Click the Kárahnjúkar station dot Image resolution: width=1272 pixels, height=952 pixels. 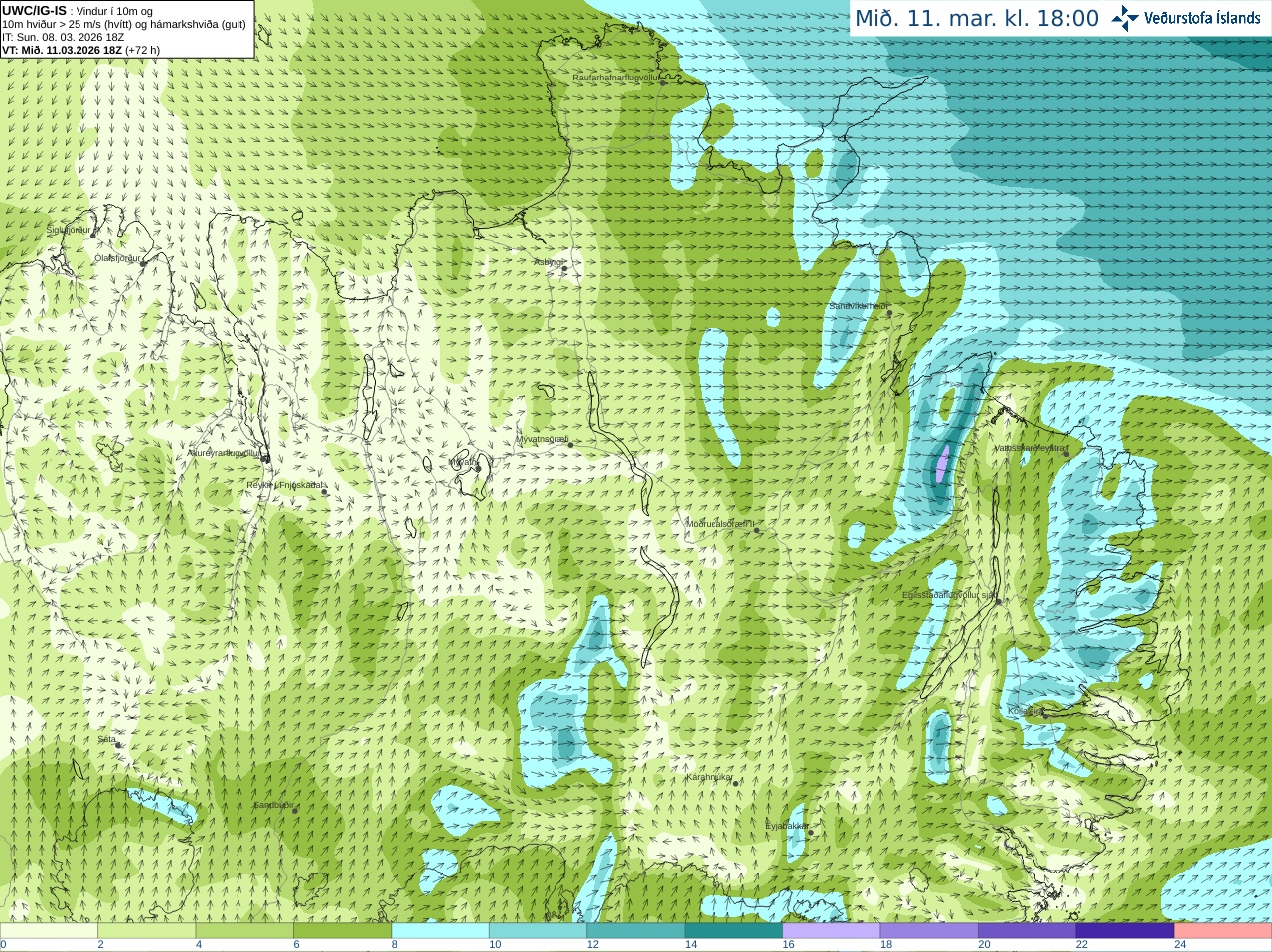pos(736,783)
